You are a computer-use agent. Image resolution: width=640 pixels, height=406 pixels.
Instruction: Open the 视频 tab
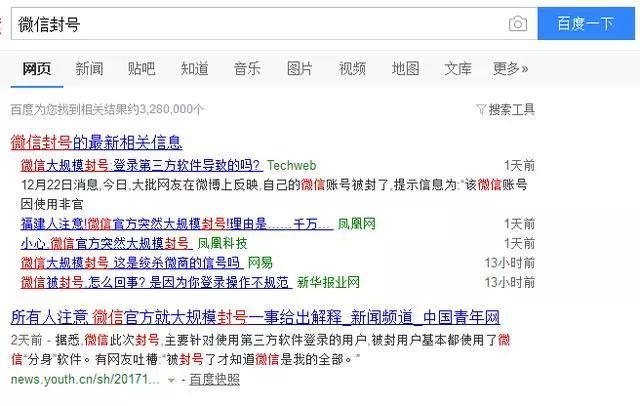[x=352, y=69]
